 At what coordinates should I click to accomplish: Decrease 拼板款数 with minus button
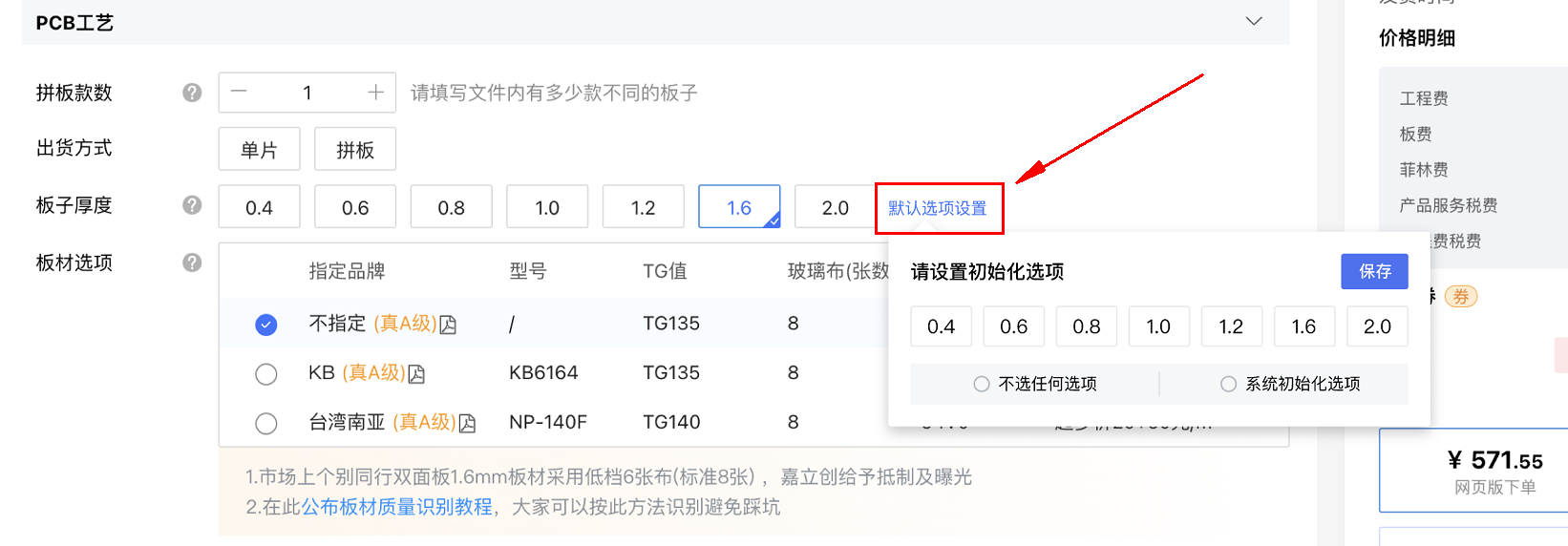(239, 93)
